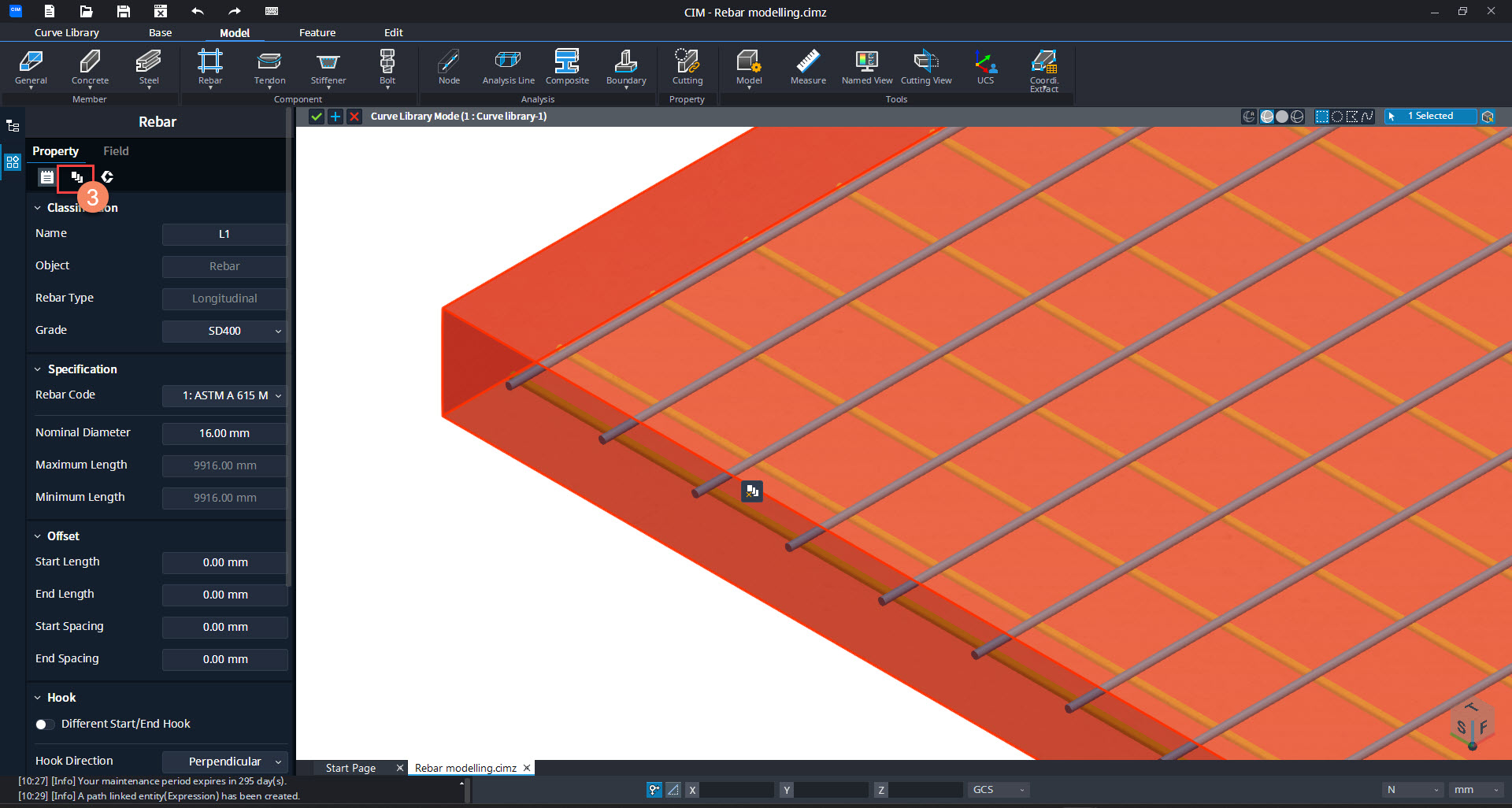Open the Boundary tool
1512x808 pixels.
626,68
